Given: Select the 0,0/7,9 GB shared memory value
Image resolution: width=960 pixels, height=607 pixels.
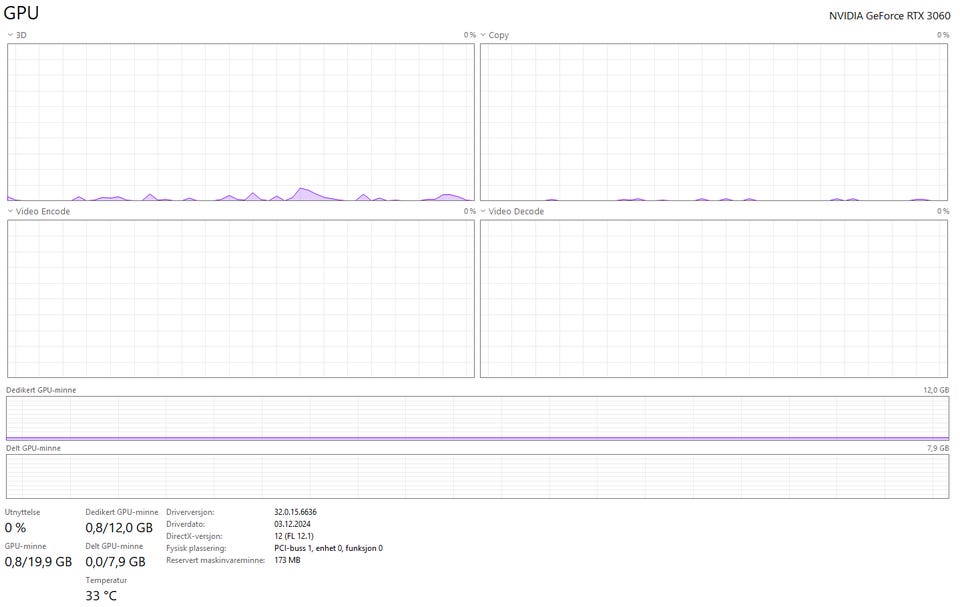Looking at the screenshot, I should point(115,562).
